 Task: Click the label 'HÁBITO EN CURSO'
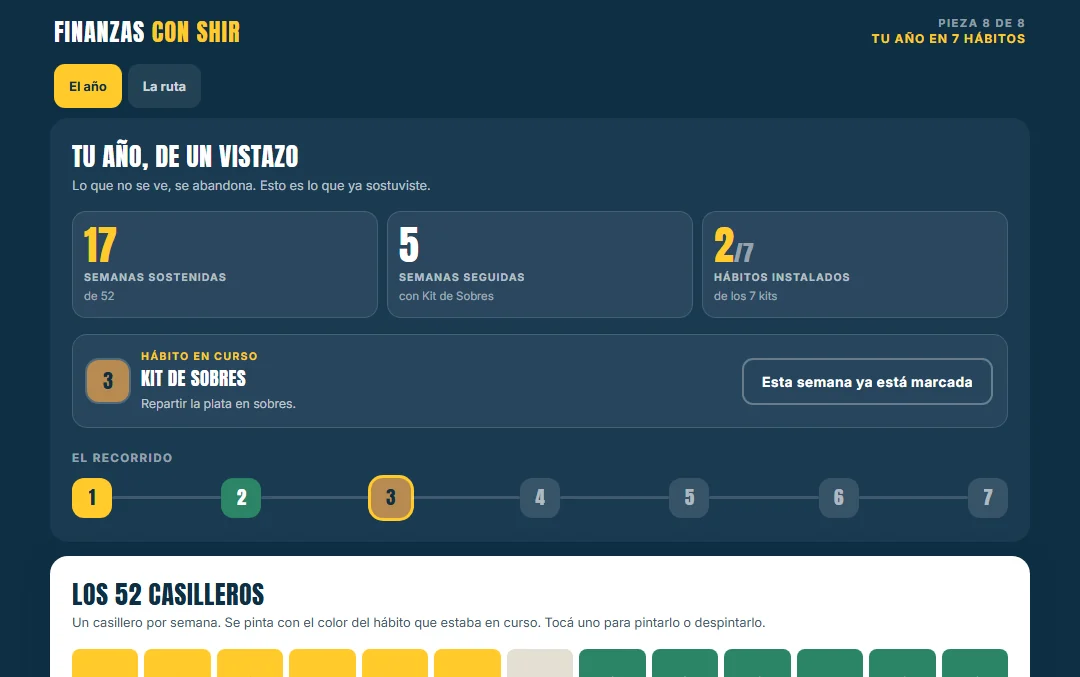199,356
